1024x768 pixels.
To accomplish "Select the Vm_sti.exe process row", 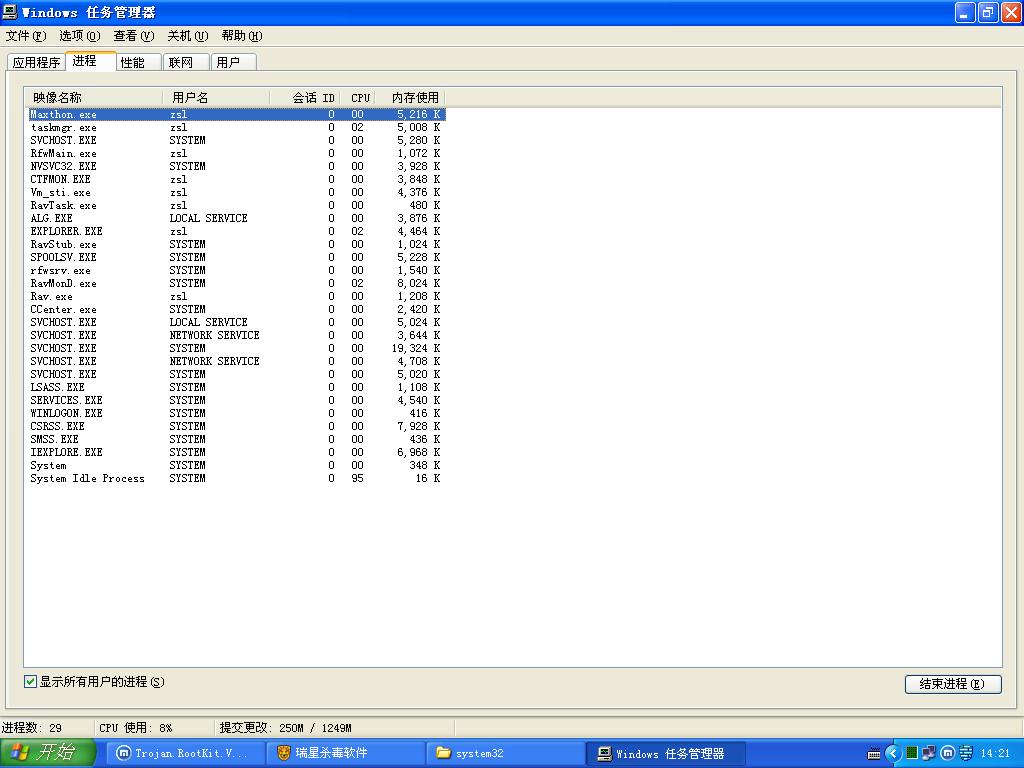I will 236,192.
